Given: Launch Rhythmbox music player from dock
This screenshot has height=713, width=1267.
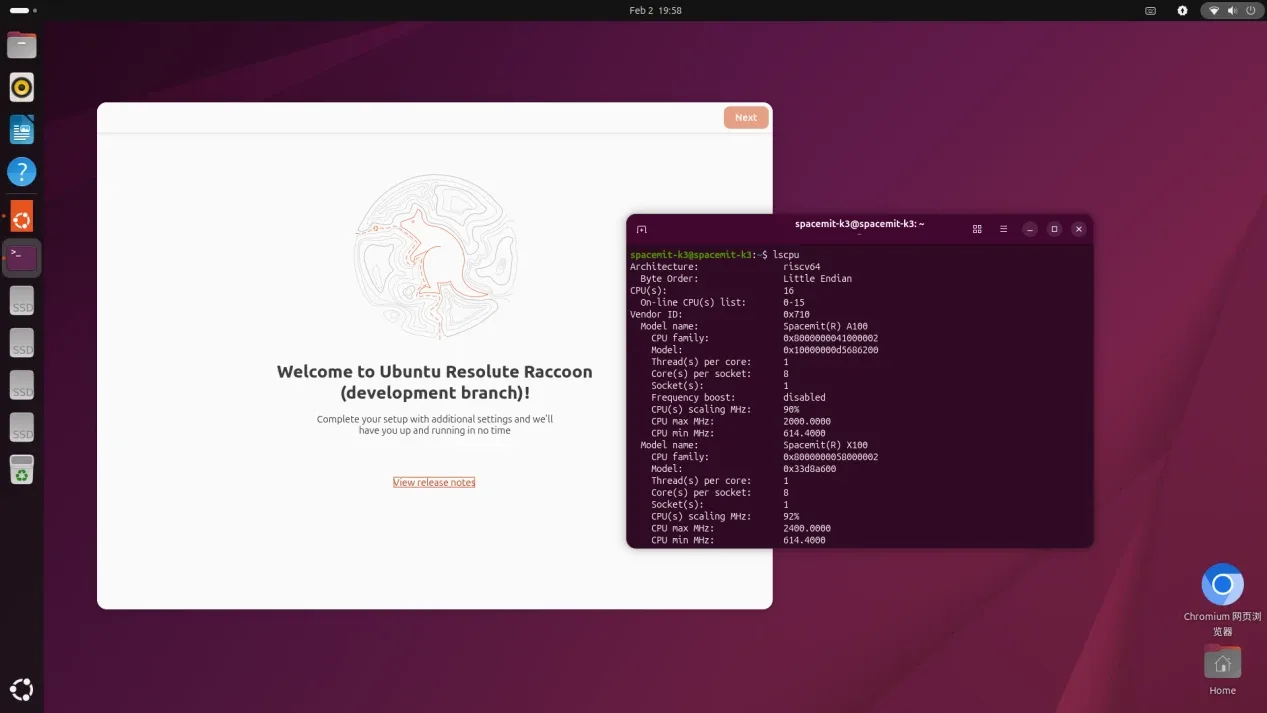Looking at the screenshot, I should point(21,87).
